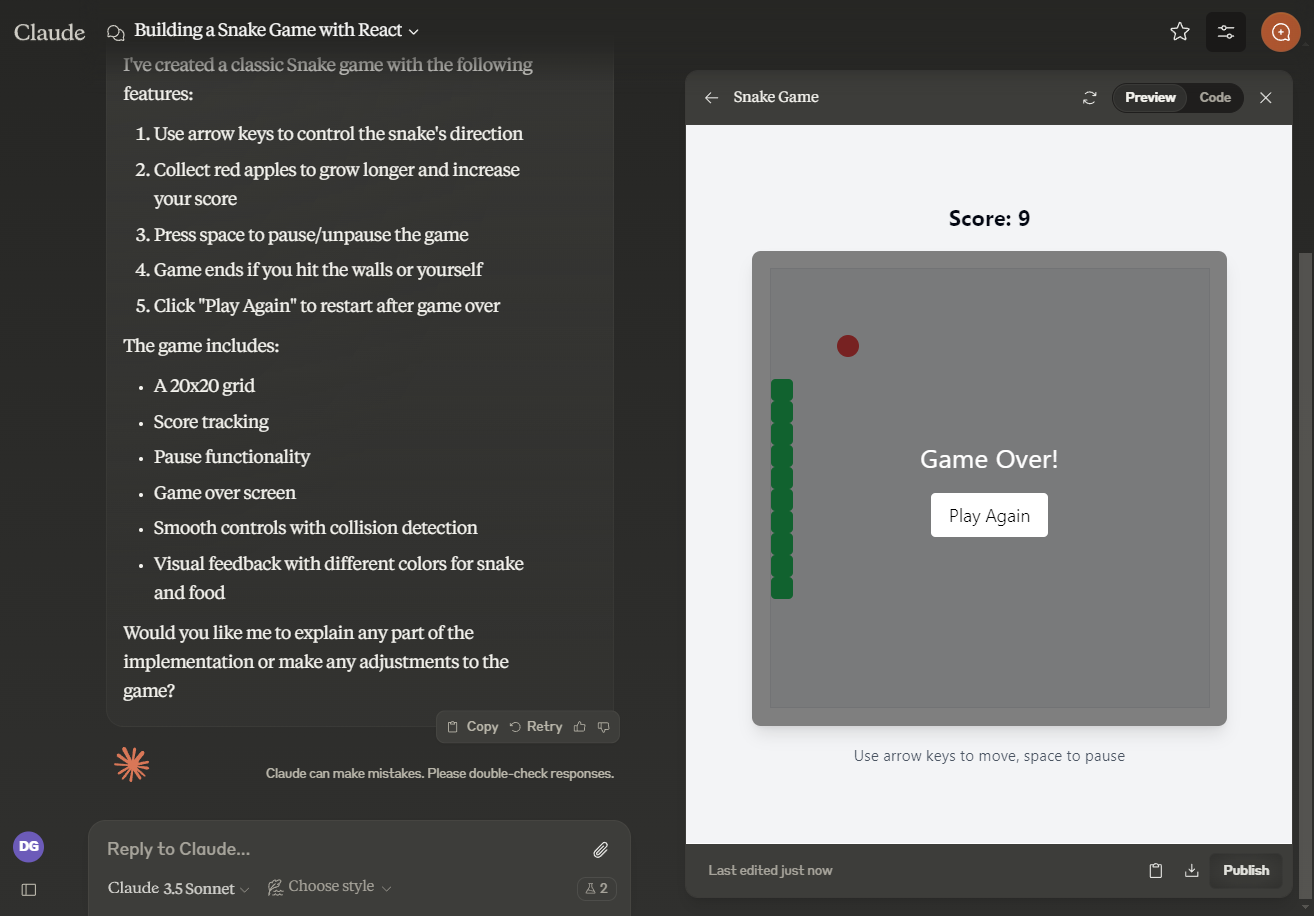The image size is (1314, 916).
Task: Copy artifact contents with clipboard icon
Action: tap(1156, 870)
